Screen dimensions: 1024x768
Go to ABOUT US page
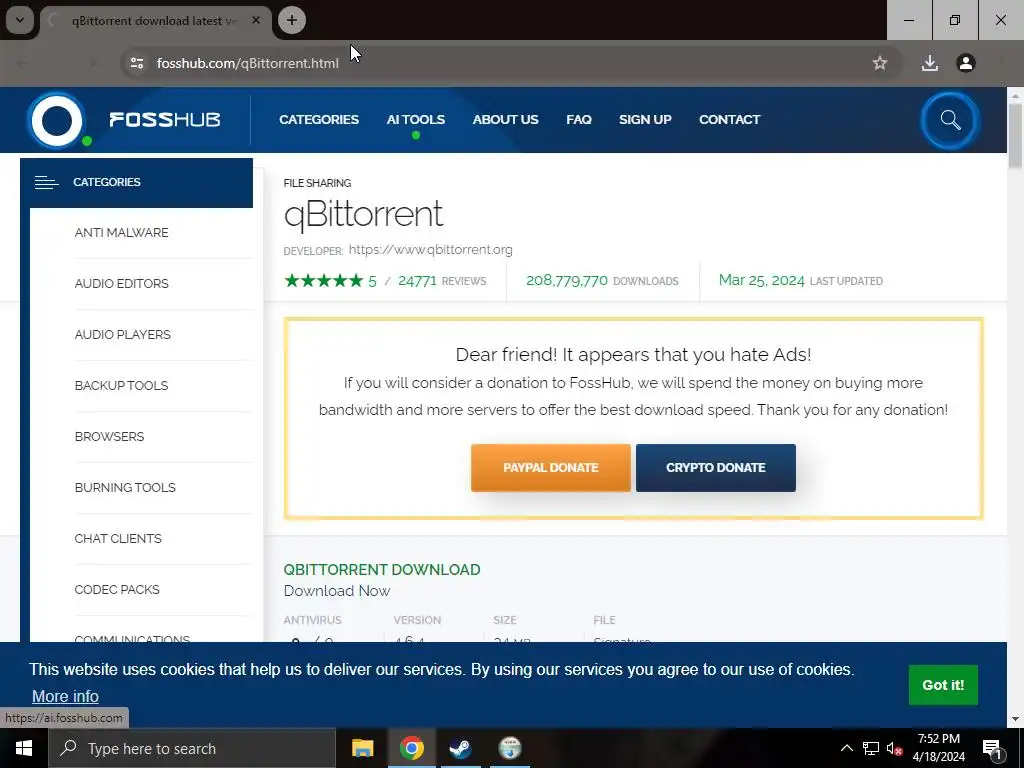click(505, 120)
